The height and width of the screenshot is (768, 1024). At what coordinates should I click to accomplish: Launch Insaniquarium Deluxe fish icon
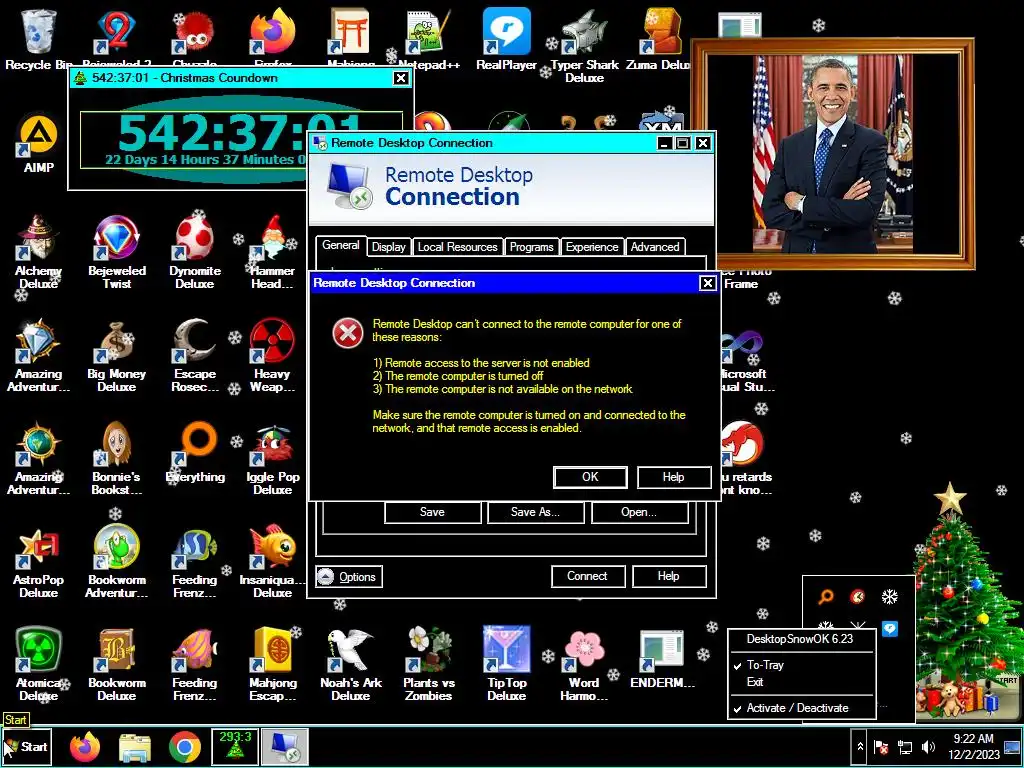[x=272, y=560]
